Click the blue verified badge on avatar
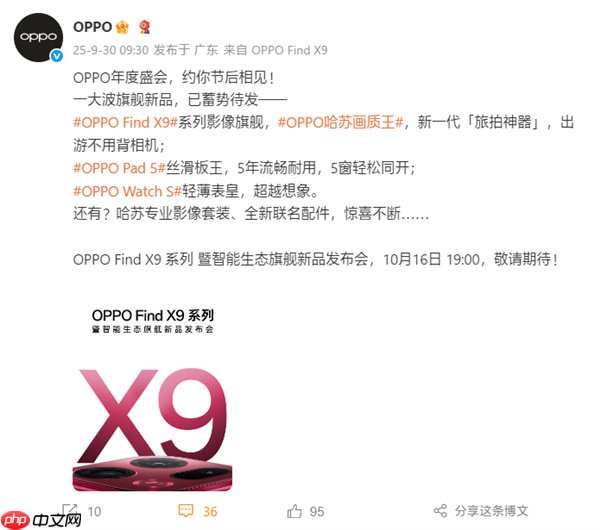The width and height of the screenshot is (600, 530). pos(57,56)
